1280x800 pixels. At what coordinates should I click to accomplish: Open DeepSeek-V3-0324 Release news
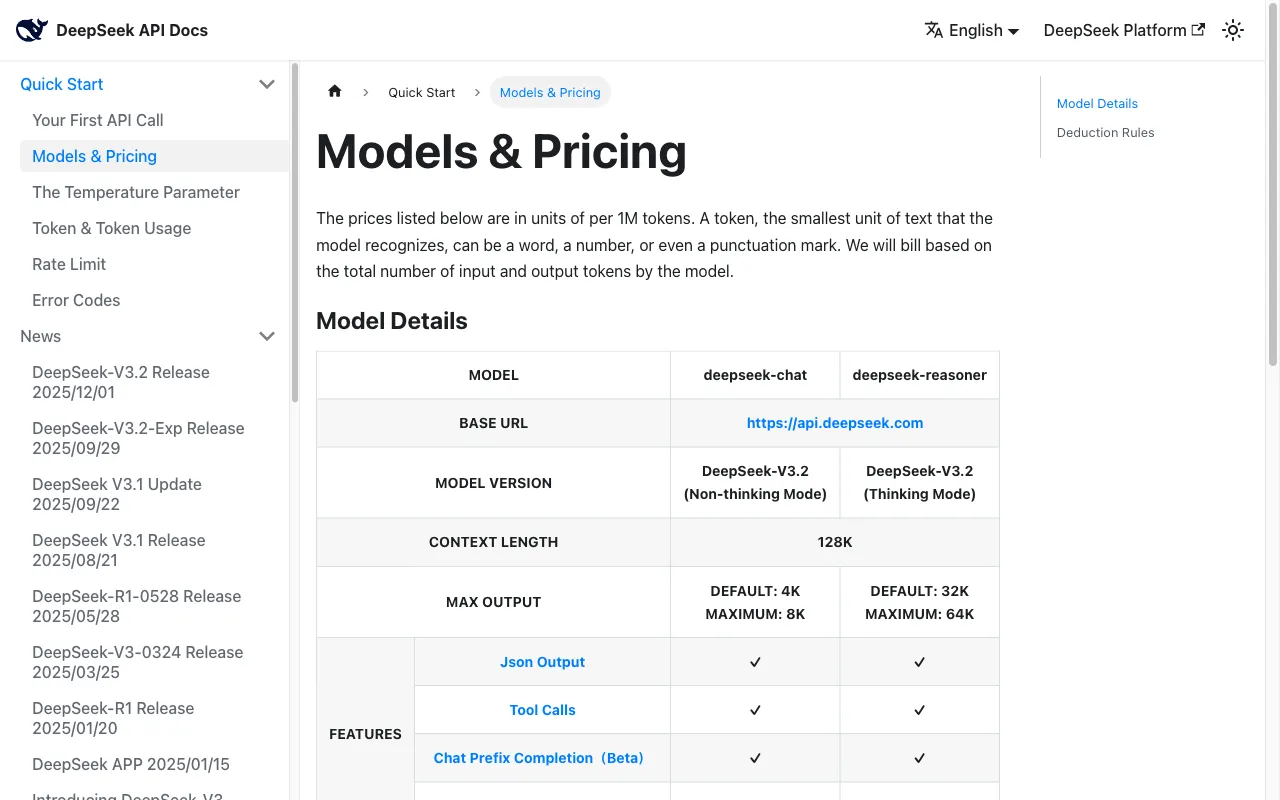(x=138, y=662)
